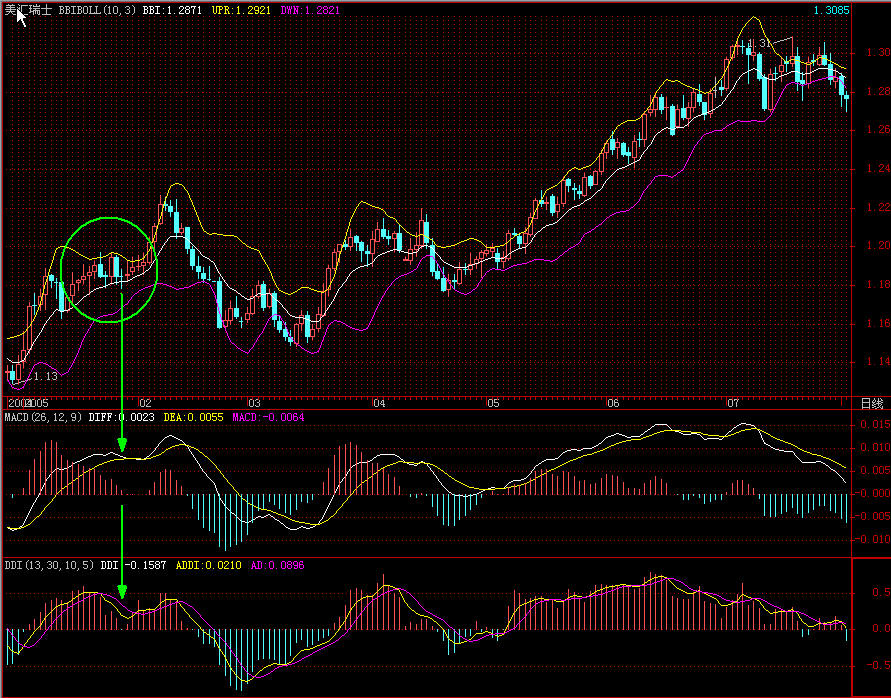Select the 04 month marker on time axis
The height and width of the screenshot is (698, 891).
(x=379, y=403)
